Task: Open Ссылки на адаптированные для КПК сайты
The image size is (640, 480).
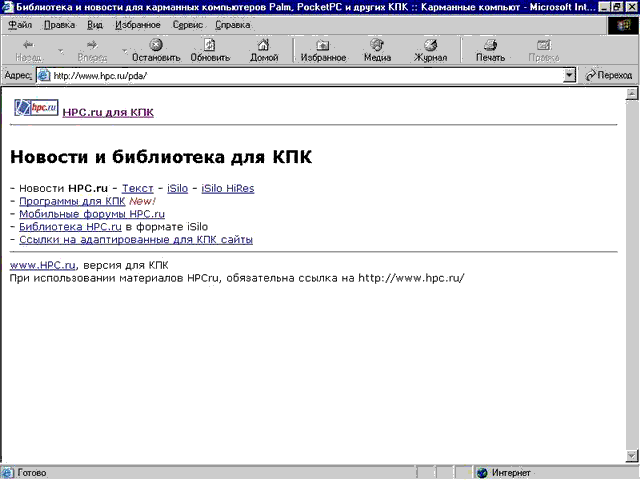Action: [x=136, y=240]
